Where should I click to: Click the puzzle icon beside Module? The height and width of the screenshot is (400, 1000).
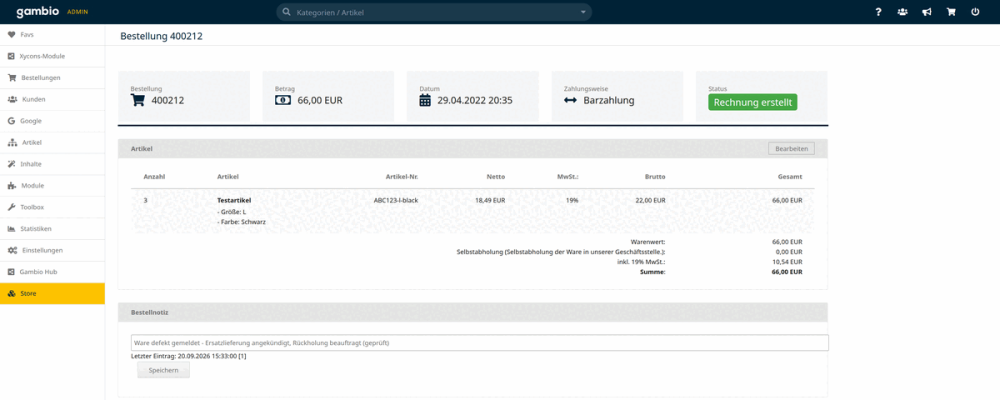point(11,186)
